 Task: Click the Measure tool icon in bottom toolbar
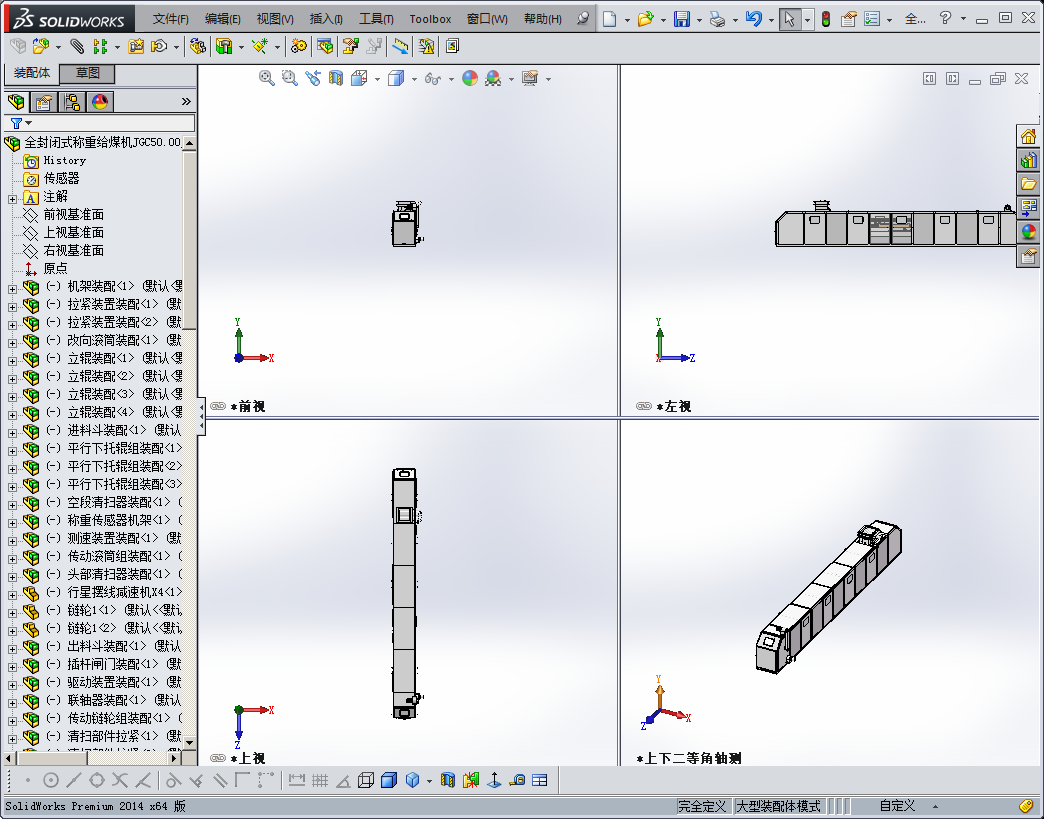coord(517,780)
